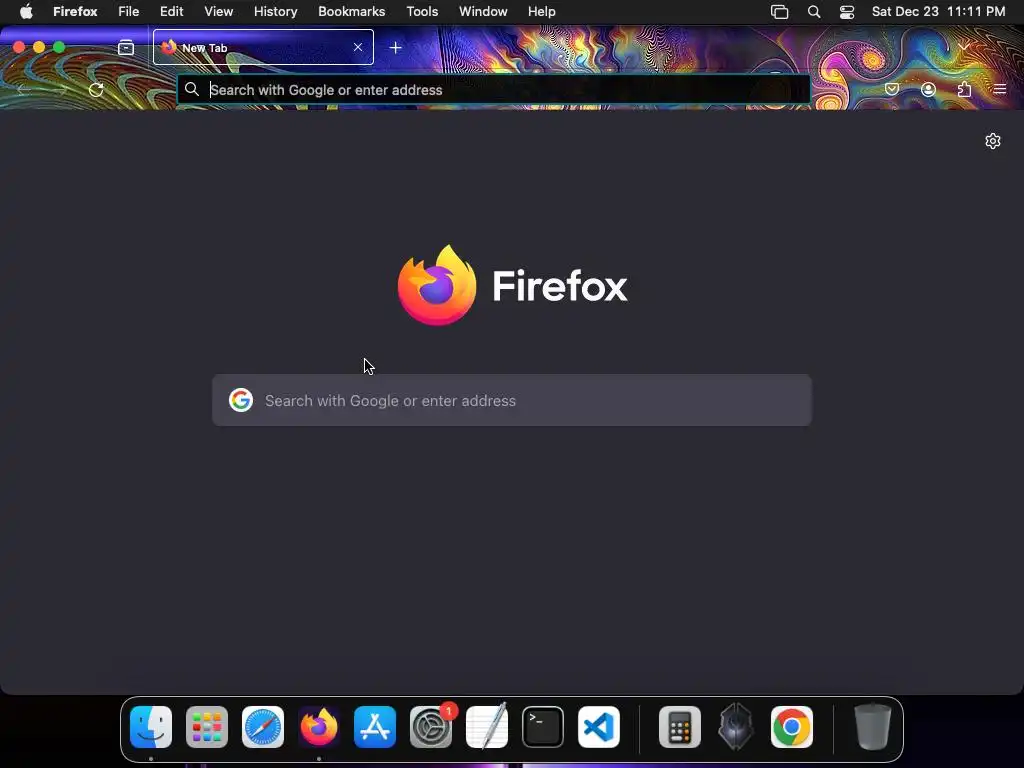The height and width of the screenshot is (768, 1024).
Task: Open the Trash from the dock
Action: [873, 727]
